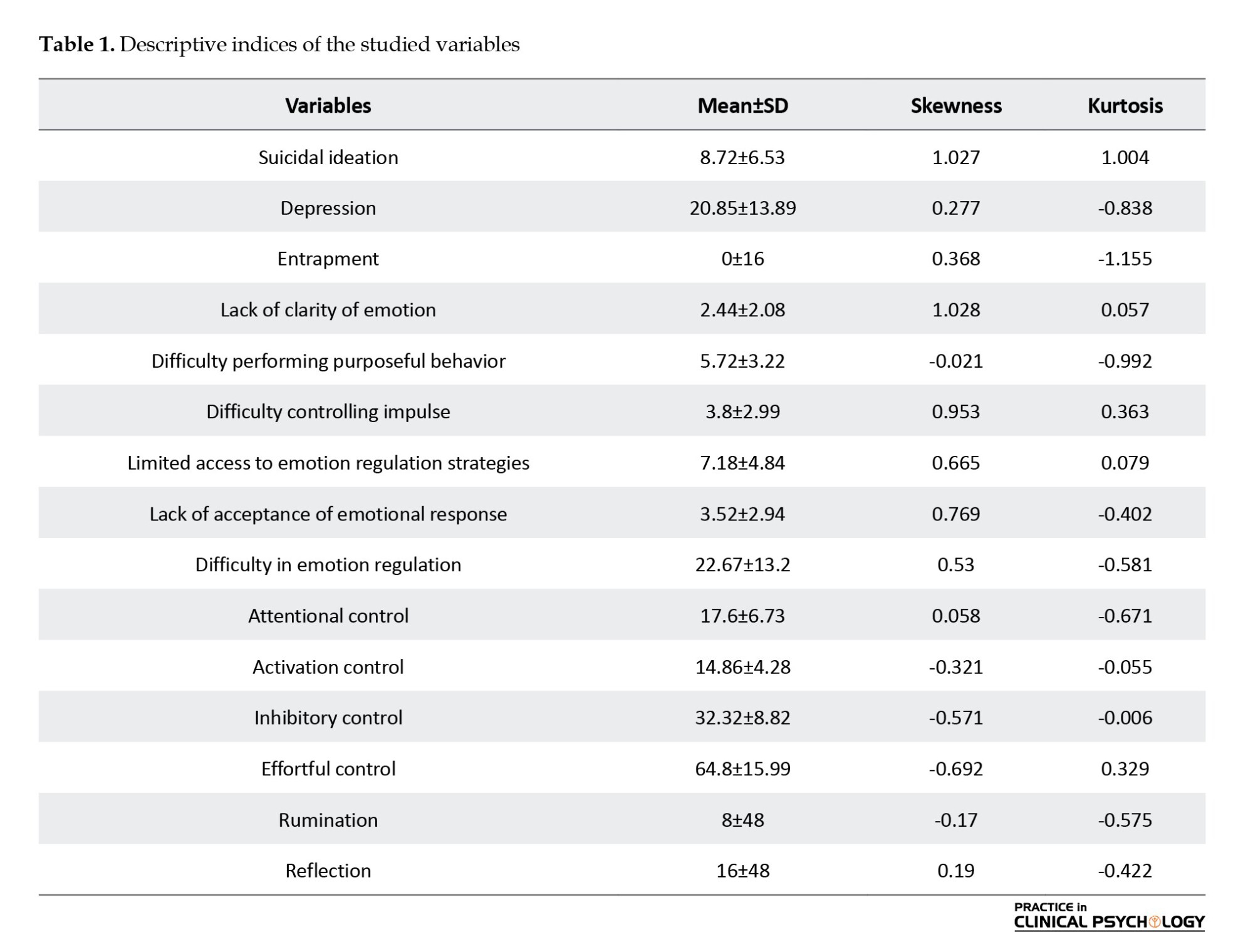Click the Variables column header
The image size is (1253, 952).
(328, 105)
